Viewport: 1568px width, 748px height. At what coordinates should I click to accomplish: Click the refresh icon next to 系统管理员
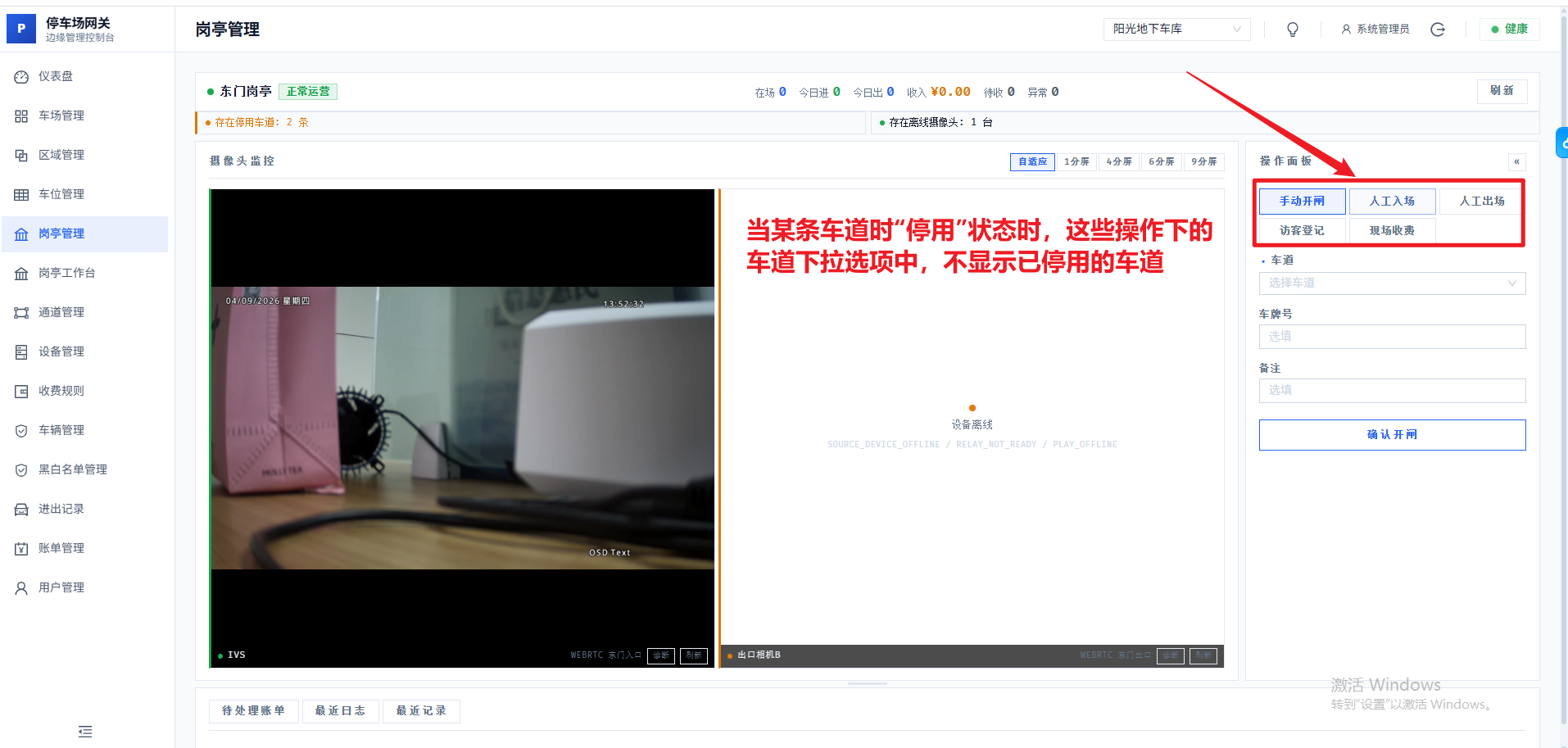pyautogui.click(x=1439, y=29)
